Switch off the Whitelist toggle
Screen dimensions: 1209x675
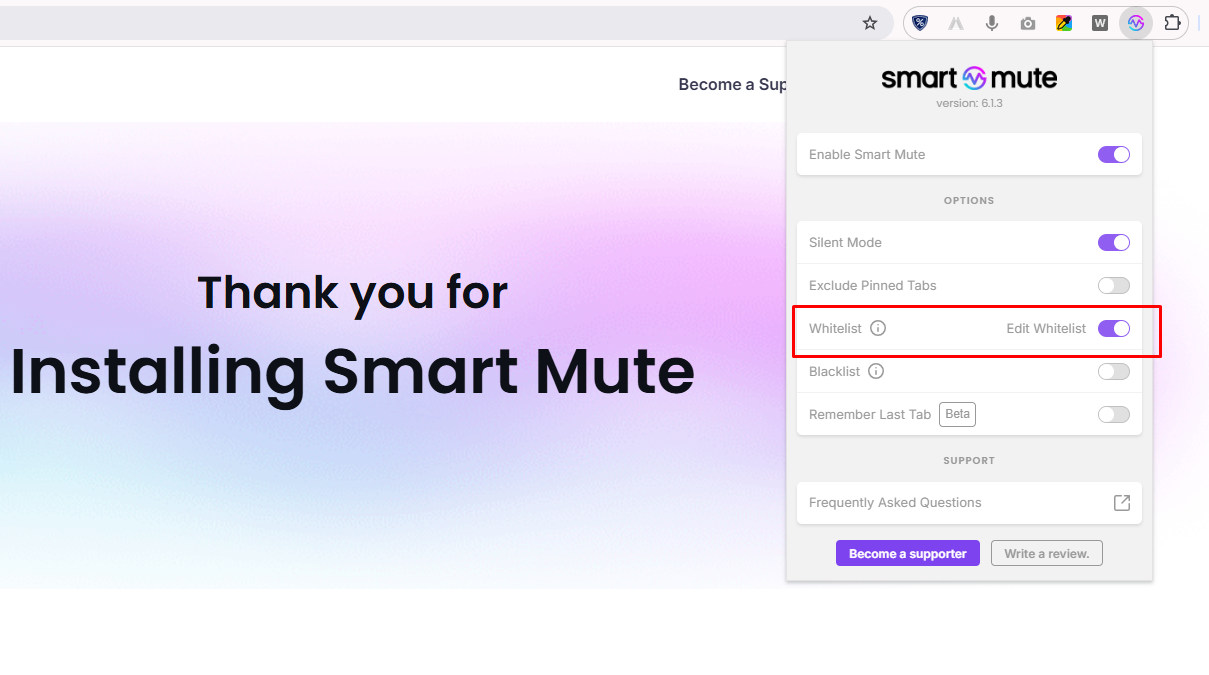[x=1114, y=328]
